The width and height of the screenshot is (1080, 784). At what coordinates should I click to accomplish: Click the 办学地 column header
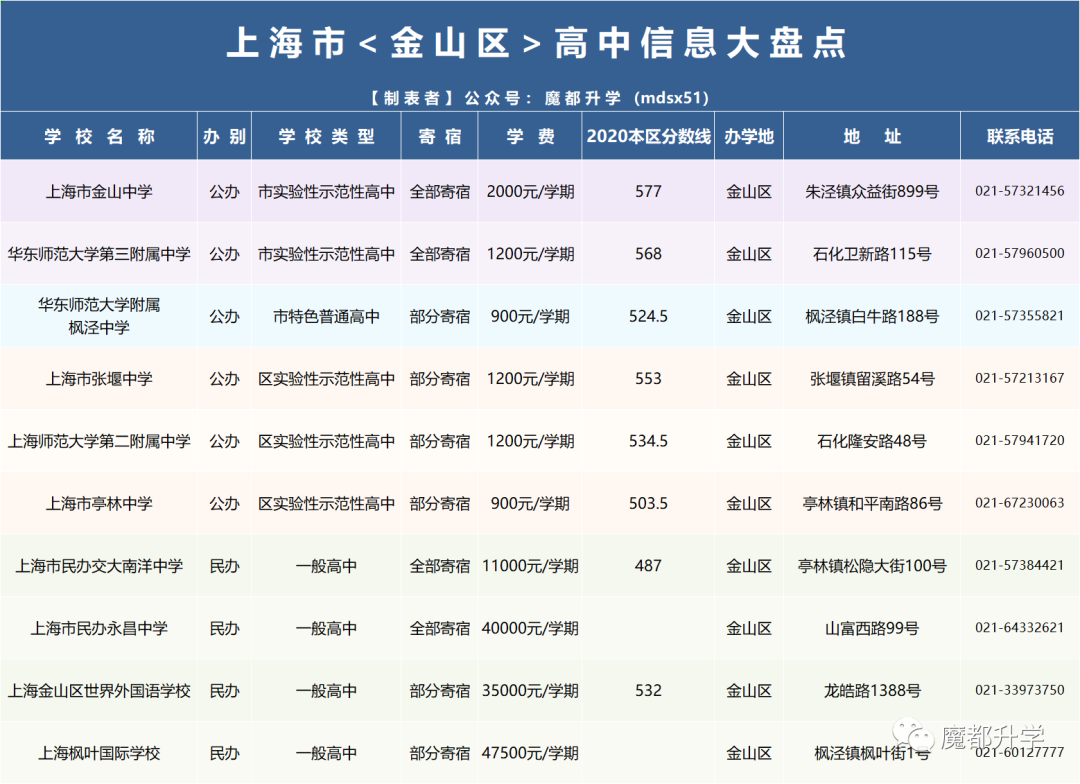tap(749, 136)
